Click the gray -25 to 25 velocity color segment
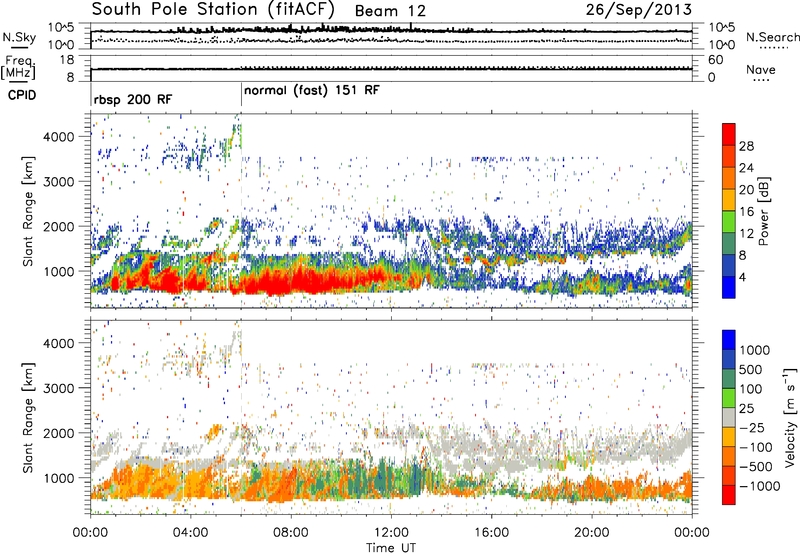The height and width of the screenshot is (554, 800). tap(729, 417)
